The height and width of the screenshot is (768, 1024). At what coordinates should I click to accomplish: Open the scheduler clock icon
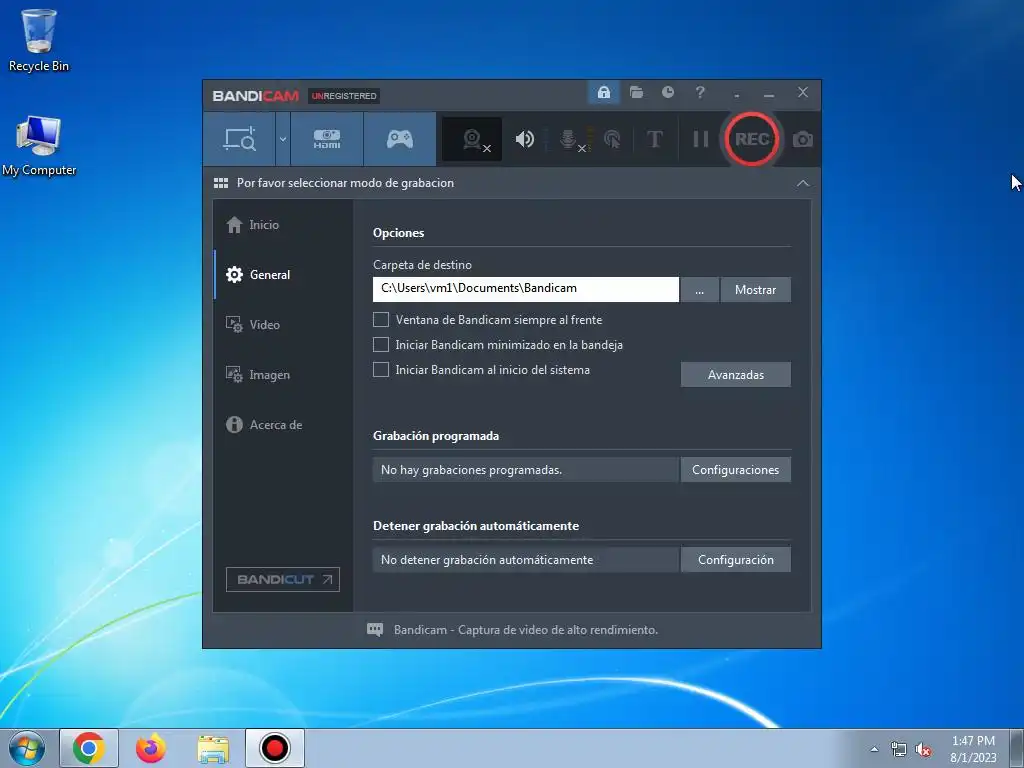(667, 92)
